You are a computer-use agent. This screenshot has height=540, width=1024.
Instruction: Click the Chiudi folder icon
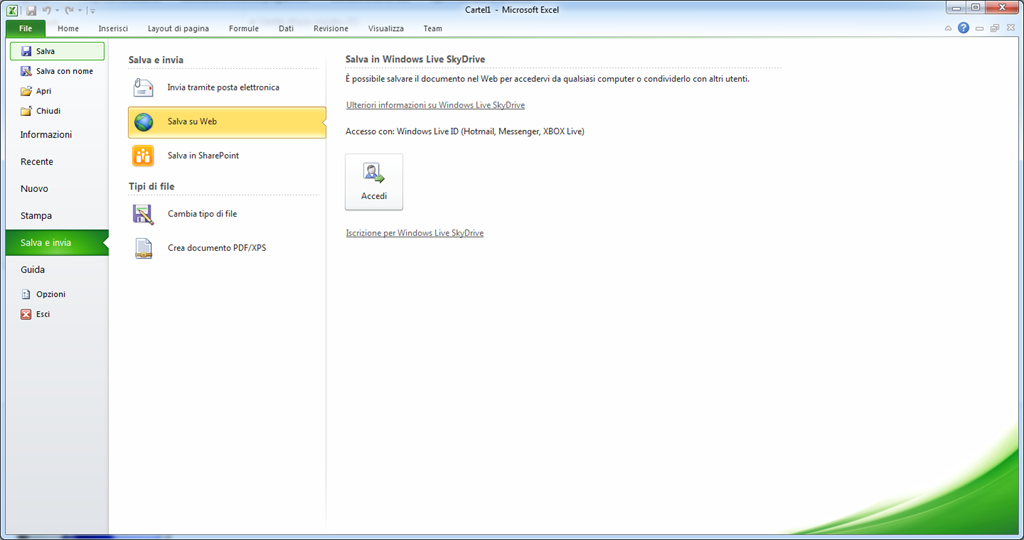26,111
